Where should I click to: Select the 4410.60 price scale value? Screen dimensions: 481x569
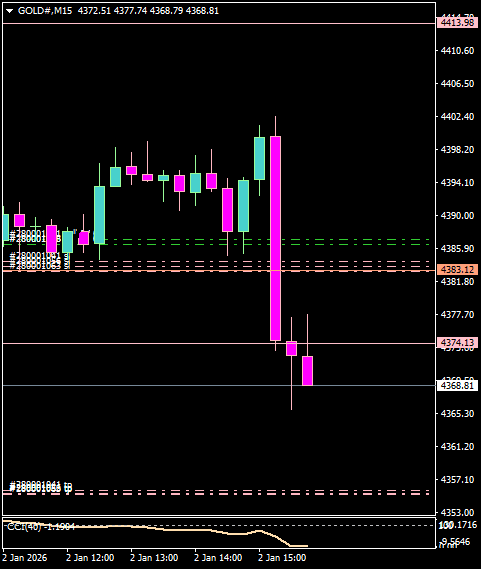(457, 50)
